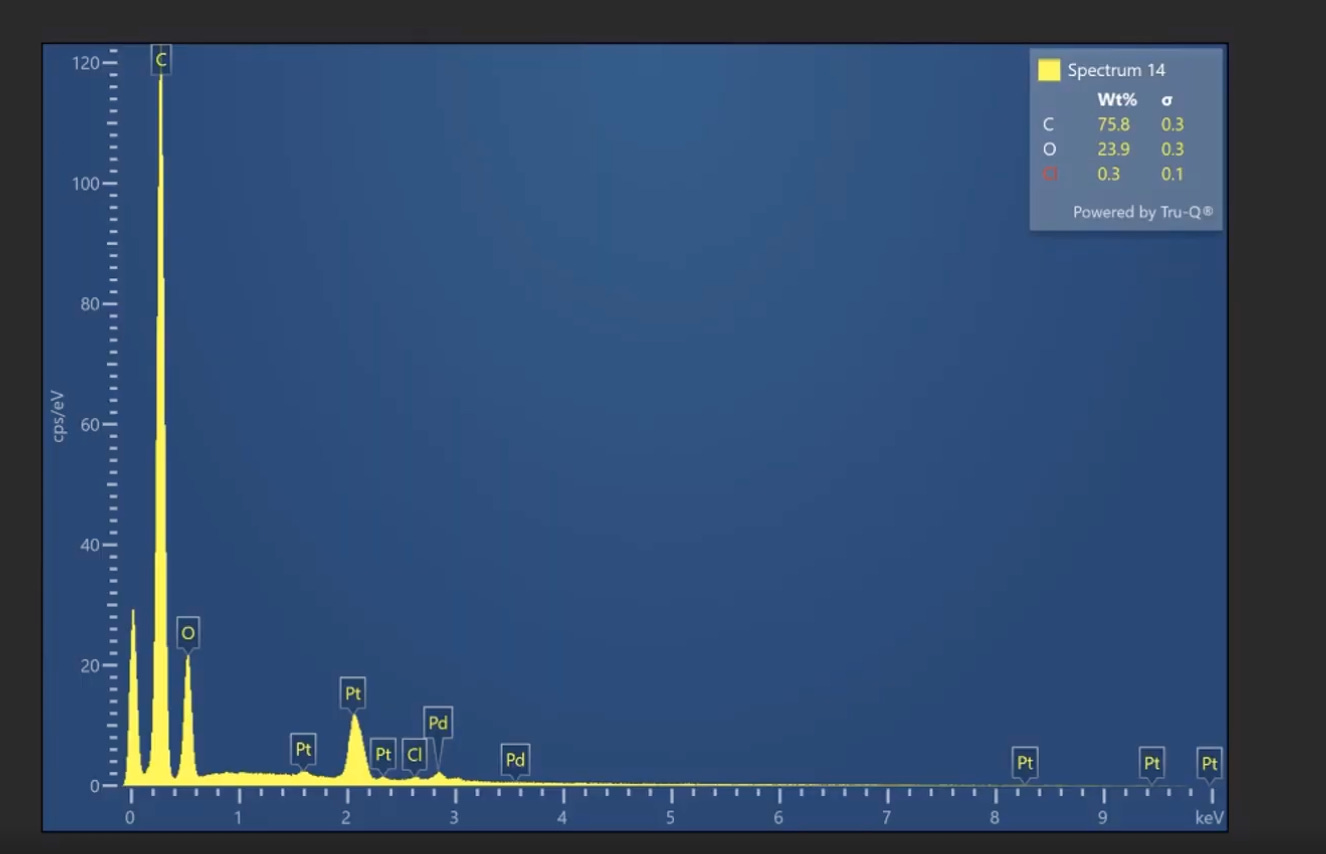
Task: Select the Pd label near 3.6 keV
Action: tap(515, 760)
